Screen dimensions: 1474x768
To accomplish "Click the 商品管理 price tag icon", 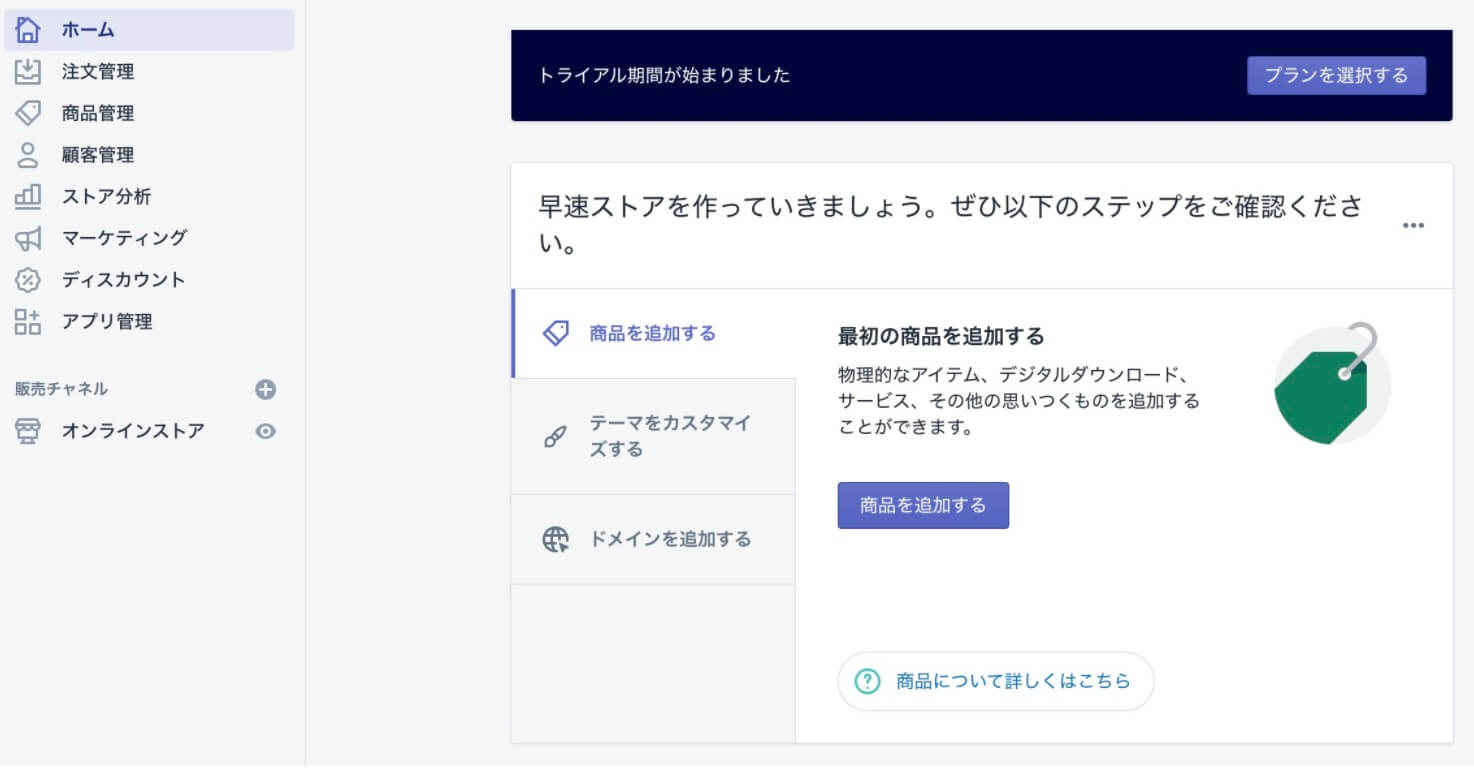I will [x=28, y=113].
